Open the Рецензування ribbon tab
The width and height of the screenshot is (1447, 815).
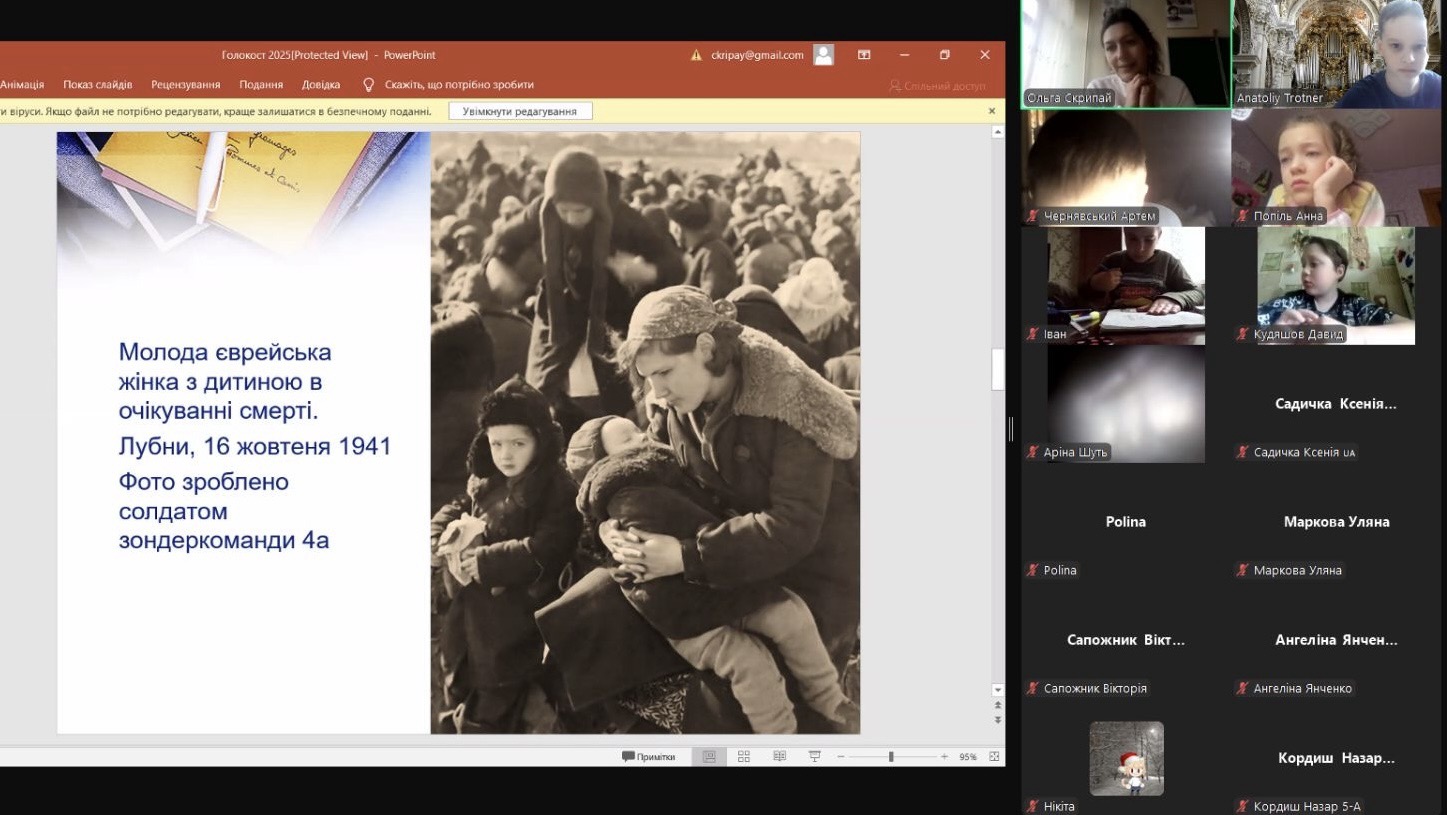click(186, 85)
